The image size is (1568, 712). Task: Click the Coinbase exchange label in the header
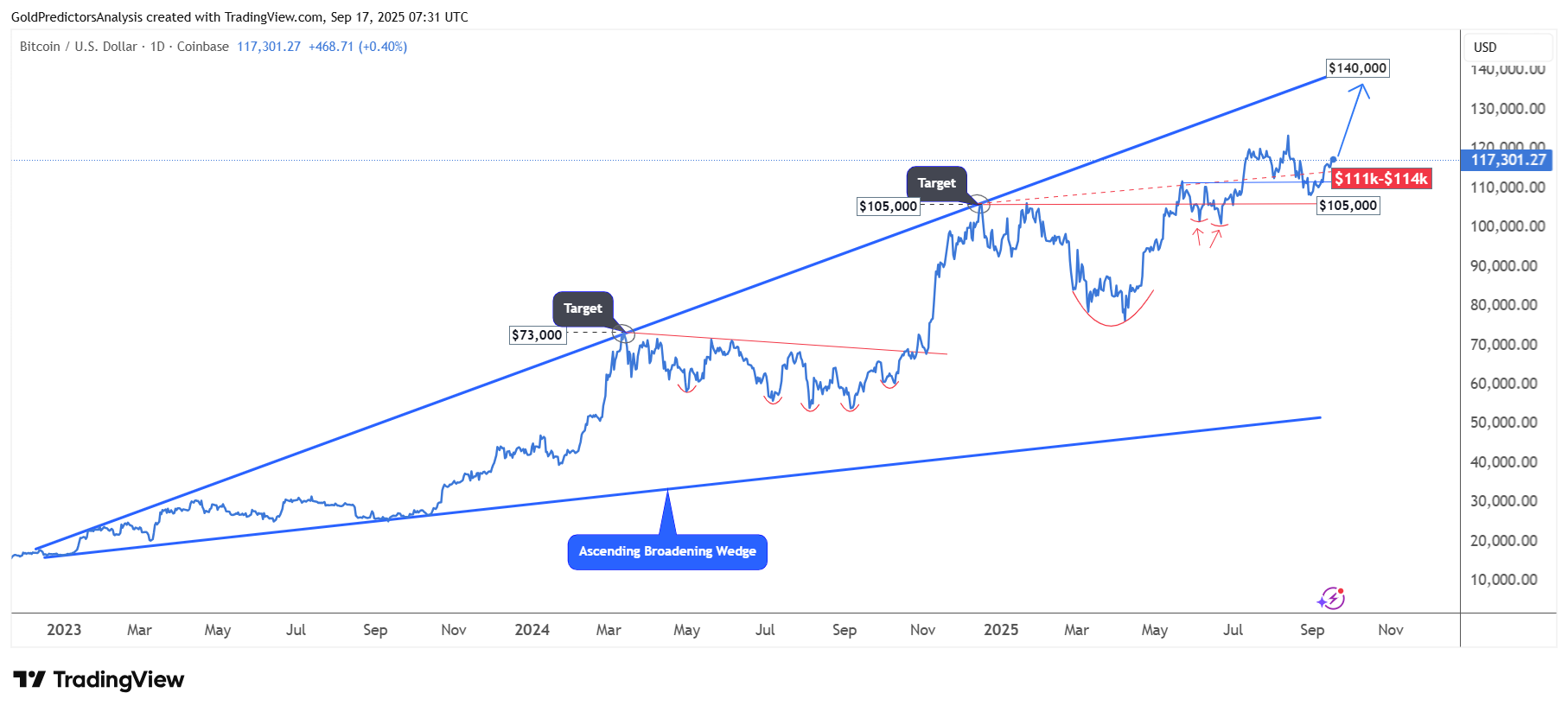203,47
